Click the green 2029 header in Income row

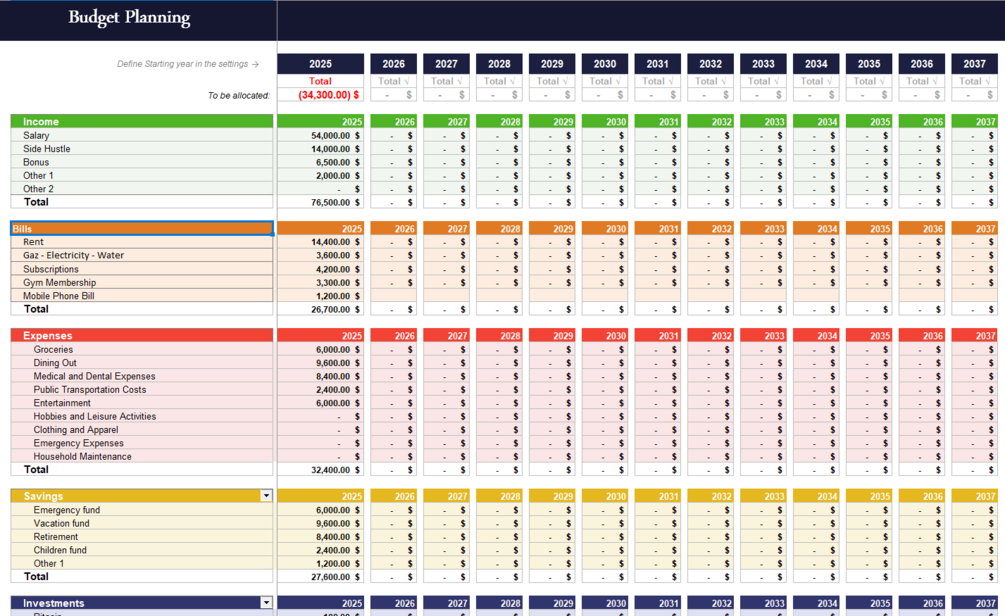(x=552, y=121)
